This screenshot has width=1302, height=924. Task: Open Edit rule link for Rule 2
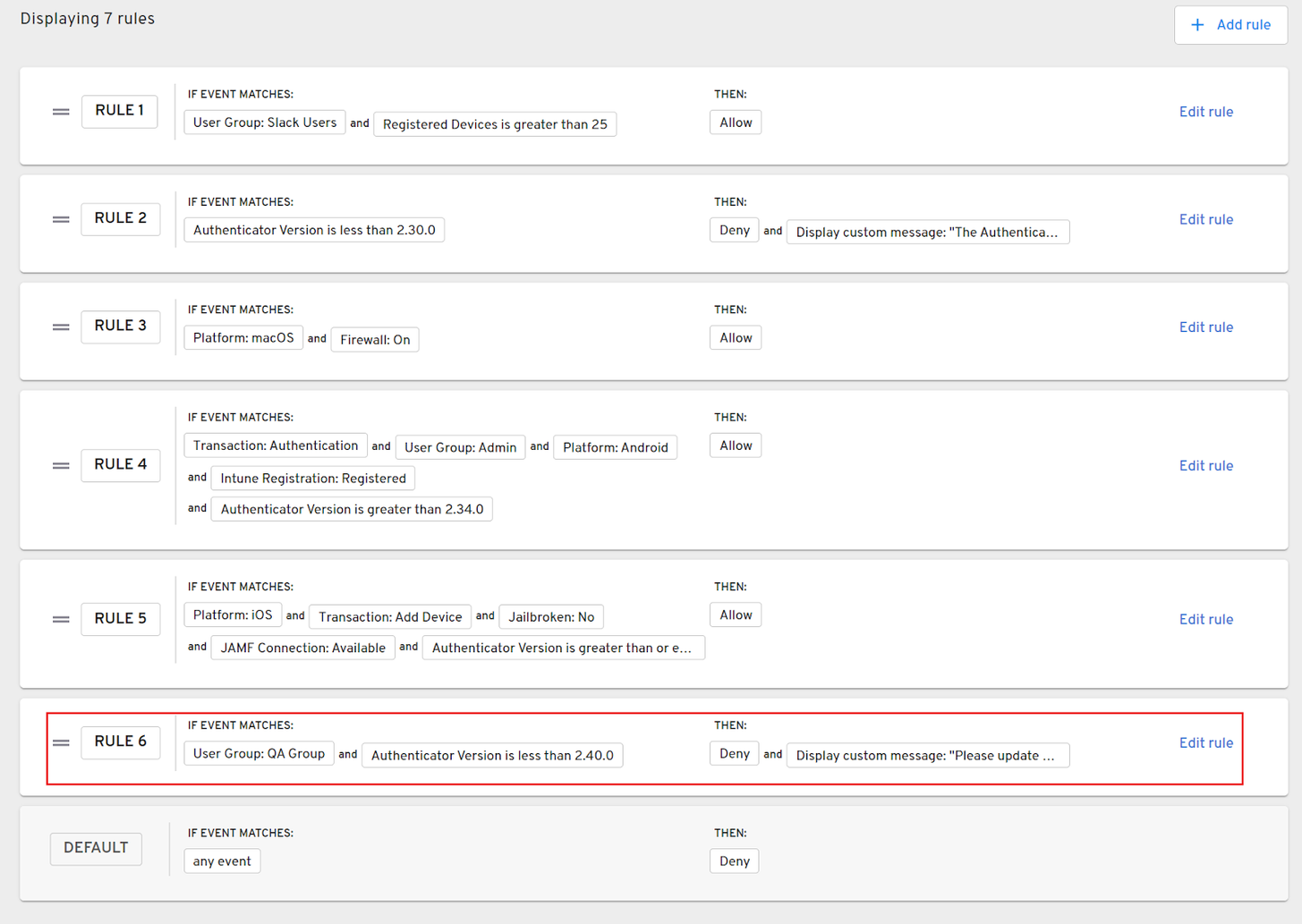pos(1205,219)
